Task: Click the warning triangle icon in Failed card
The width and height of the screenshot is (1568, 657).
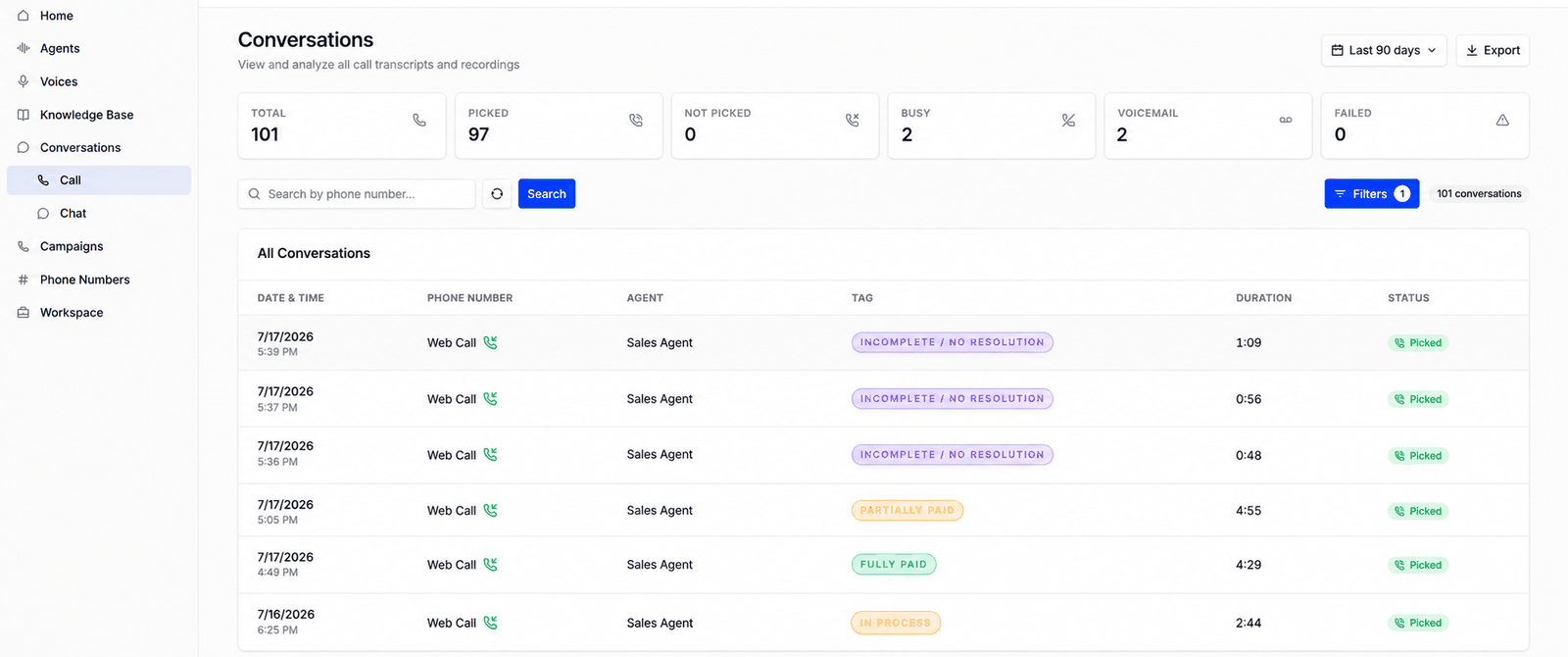Action: pos(1502,120)
